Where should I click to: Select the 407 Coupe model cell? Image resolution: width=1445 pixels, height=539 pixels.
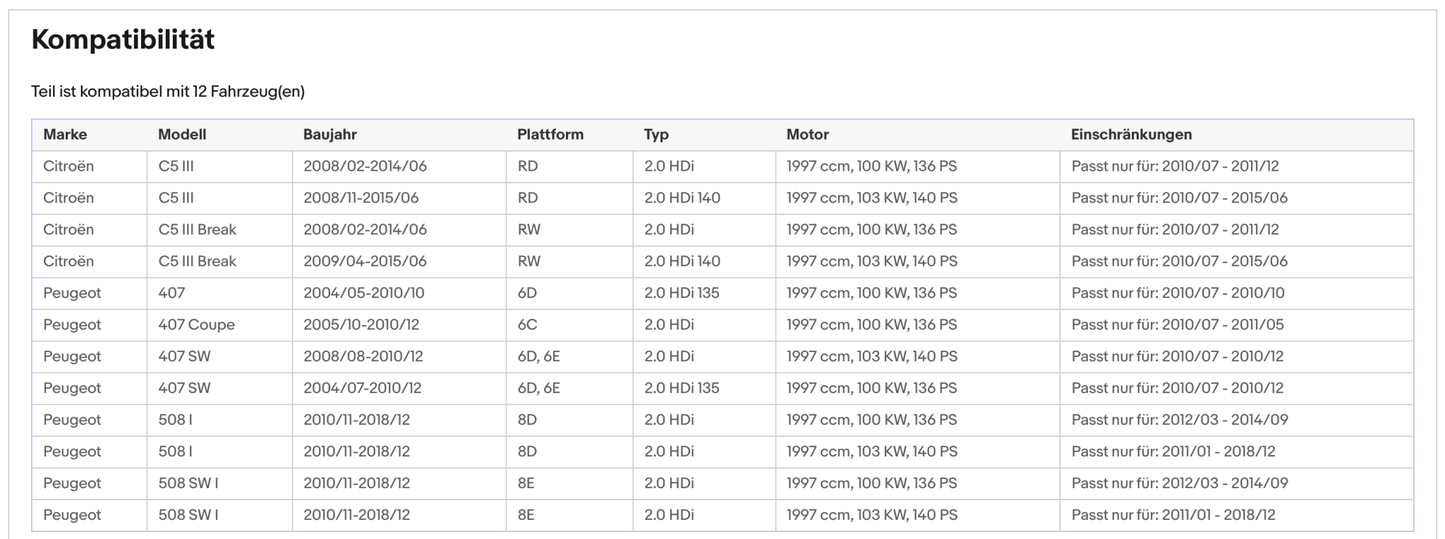point(196,325)
